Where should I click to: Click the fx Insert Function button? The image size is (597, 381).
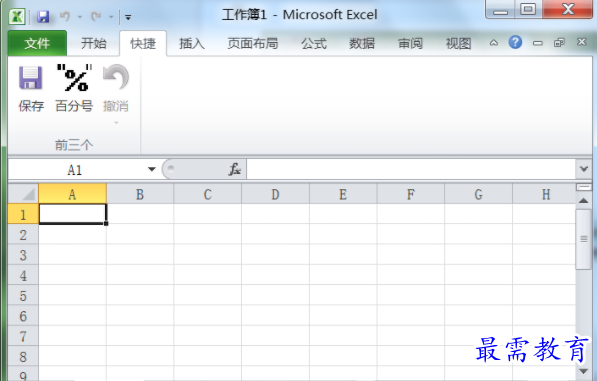point(235,169)
